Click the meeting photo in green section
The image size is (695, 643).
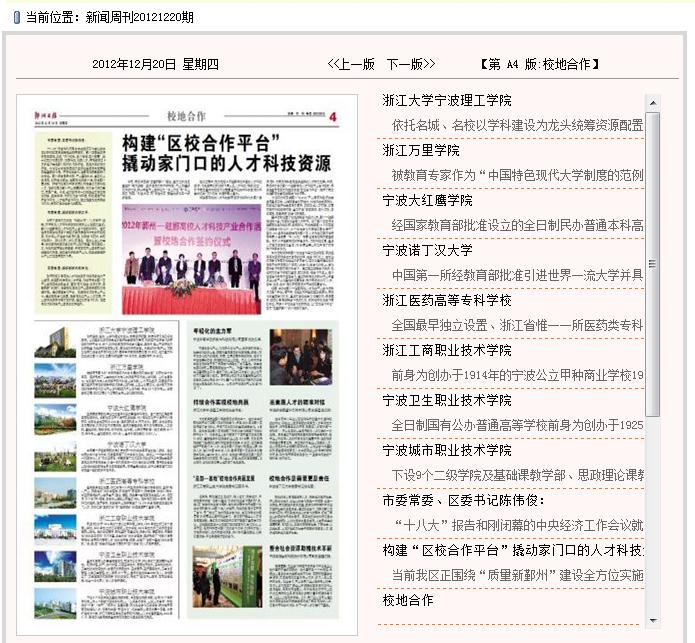(301, 357)
